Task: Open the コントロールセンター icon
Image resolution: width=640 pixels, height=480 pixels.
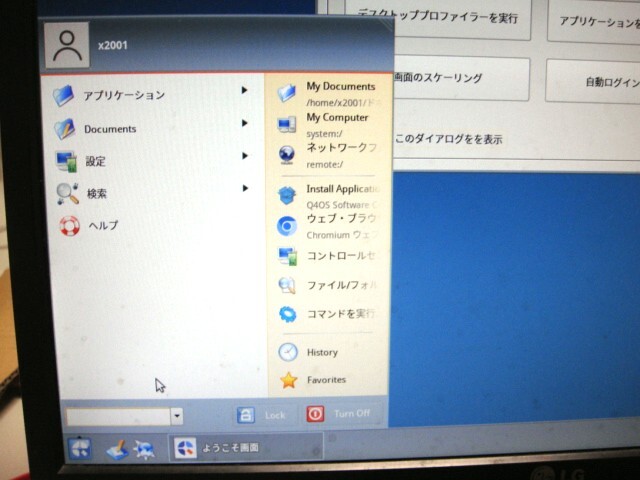Action: point(288,256)
